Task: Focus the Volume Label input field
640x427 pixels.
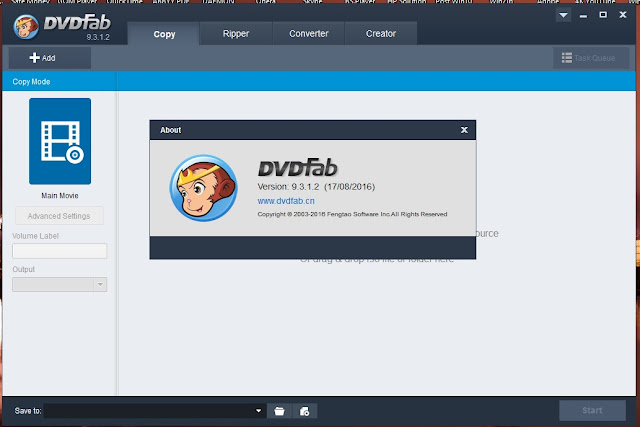Action: [60, 251]
